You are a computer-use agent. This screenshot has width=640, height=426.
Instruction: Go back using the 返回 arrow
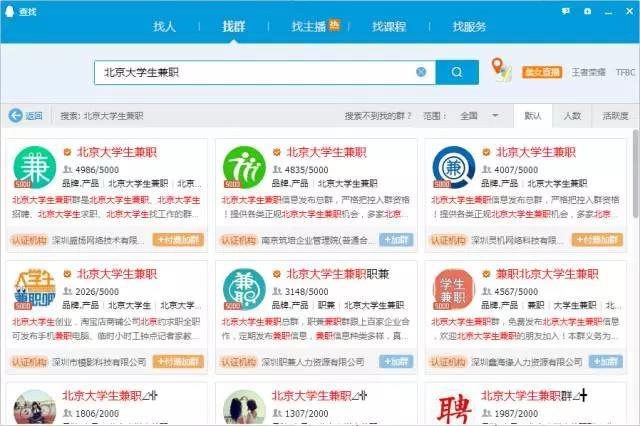click(26, 116)
